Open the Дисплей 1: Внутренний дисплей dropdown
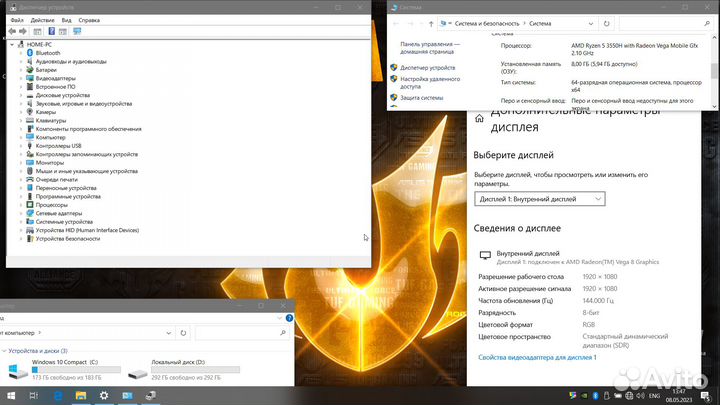Screen dimensions: 720x405 coord(540,199)
